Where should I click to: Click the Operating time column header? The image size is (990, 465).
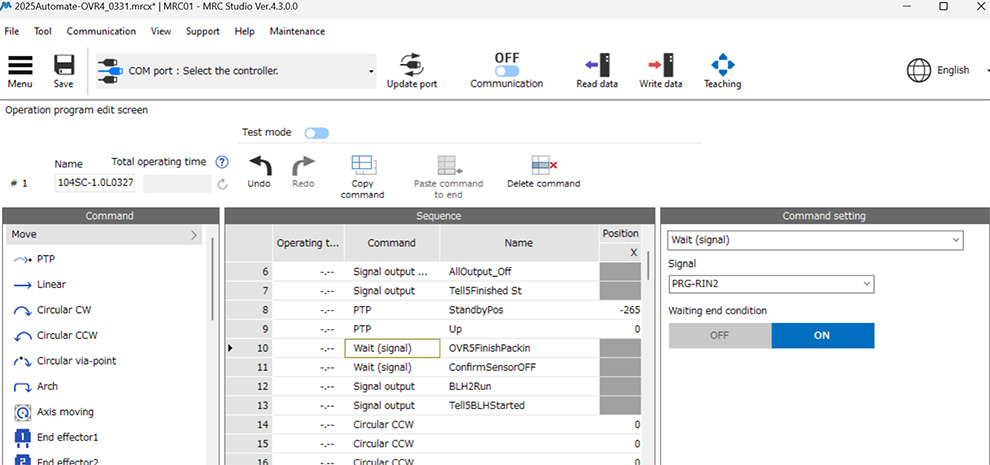point(309,243)
